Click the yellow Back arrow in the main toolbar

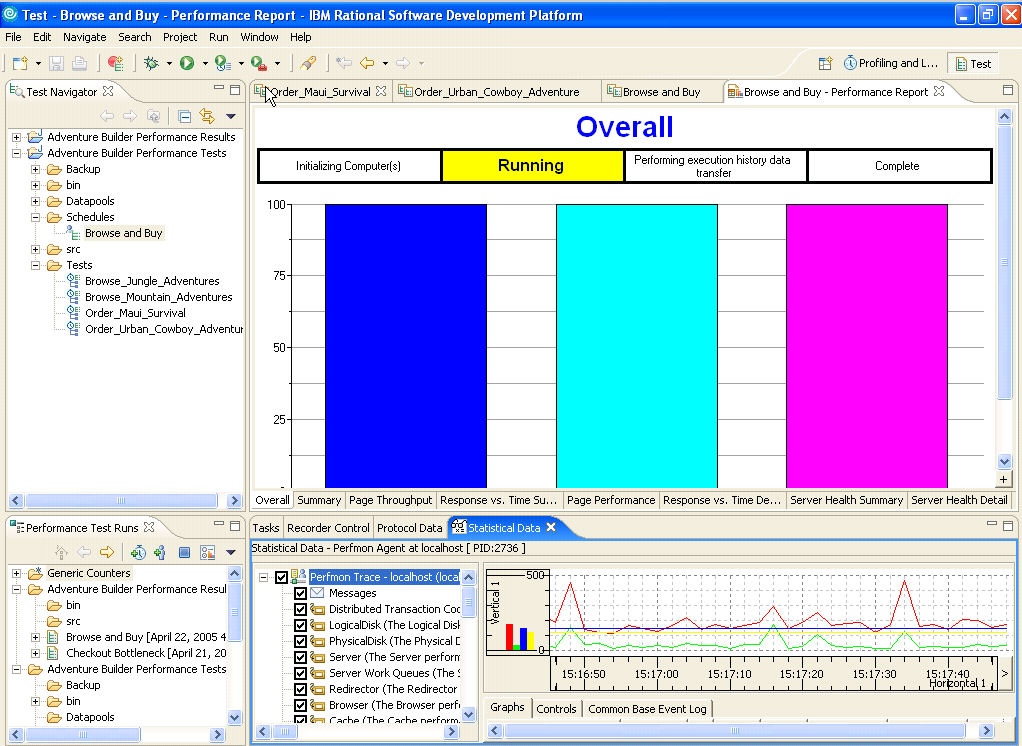point(368,63)
